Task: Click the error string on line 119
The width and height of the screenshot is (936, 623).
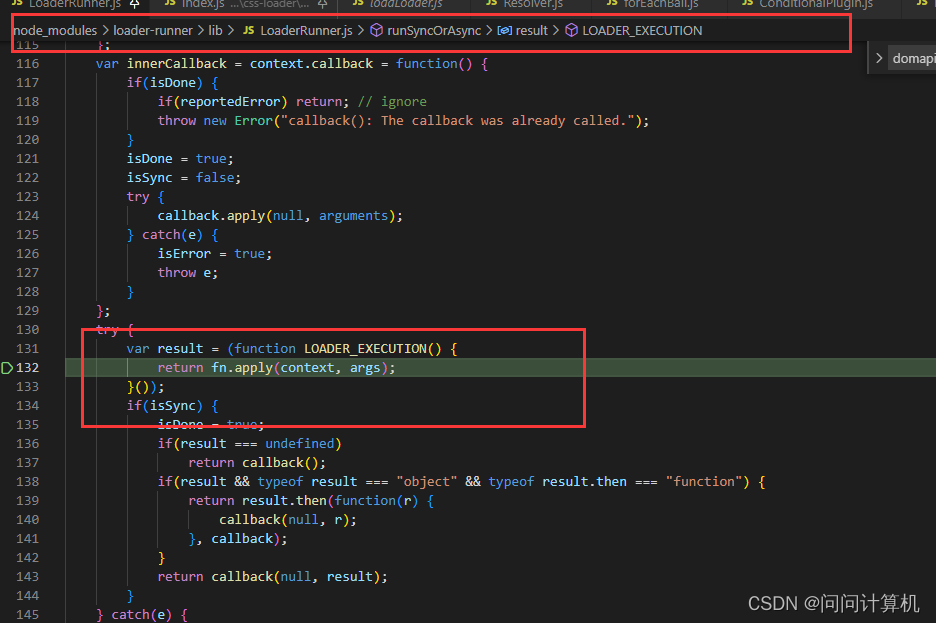Action: 458,121
